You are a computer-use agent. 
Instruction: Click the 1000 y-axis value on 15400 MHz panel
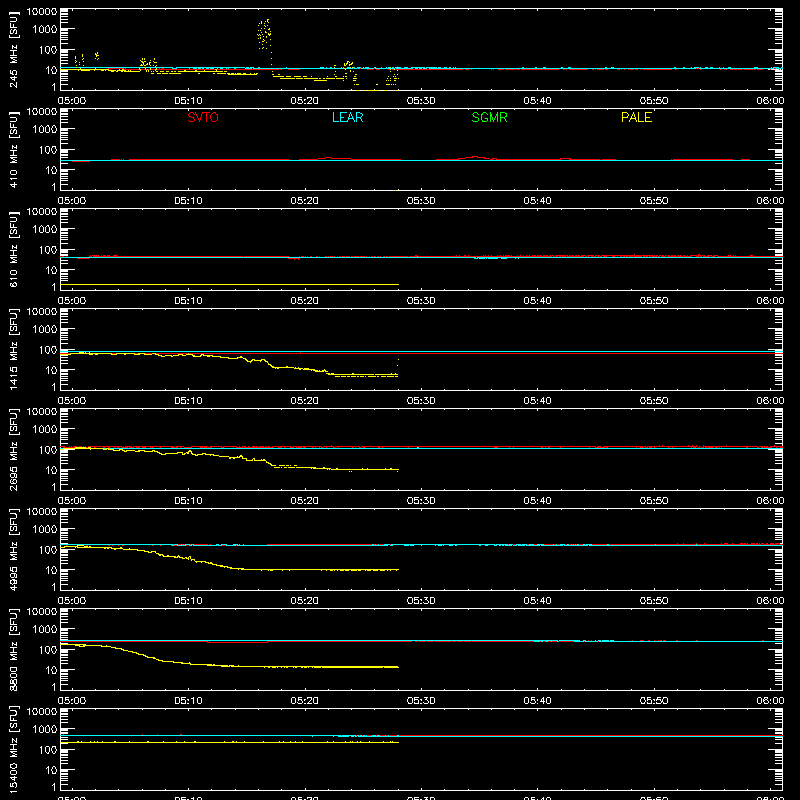click(x=44, y=729)
